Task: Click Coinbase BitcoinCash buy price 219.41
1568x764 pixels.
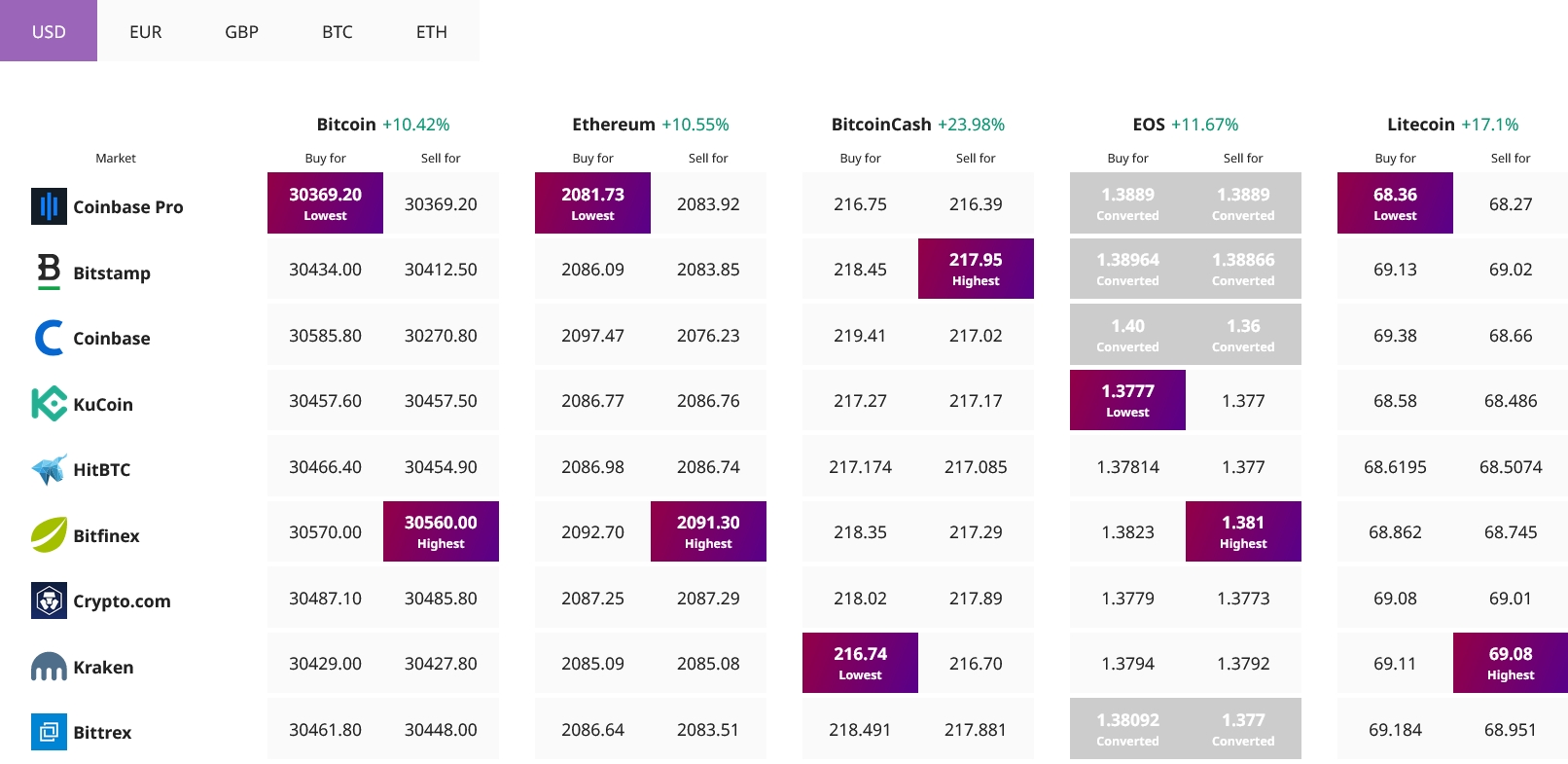Action: [860, 335]
